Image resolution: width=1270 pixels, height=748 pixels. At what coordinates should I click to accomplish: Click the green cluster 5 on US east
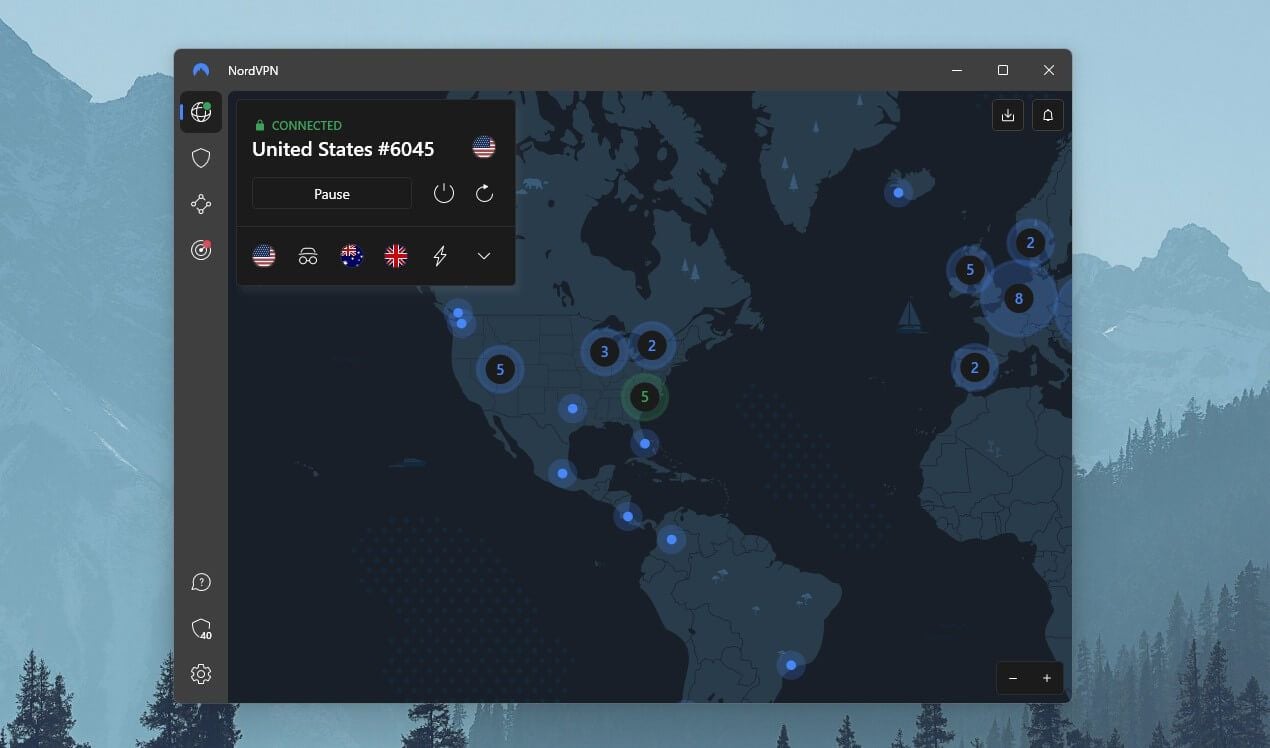point(645,397)
